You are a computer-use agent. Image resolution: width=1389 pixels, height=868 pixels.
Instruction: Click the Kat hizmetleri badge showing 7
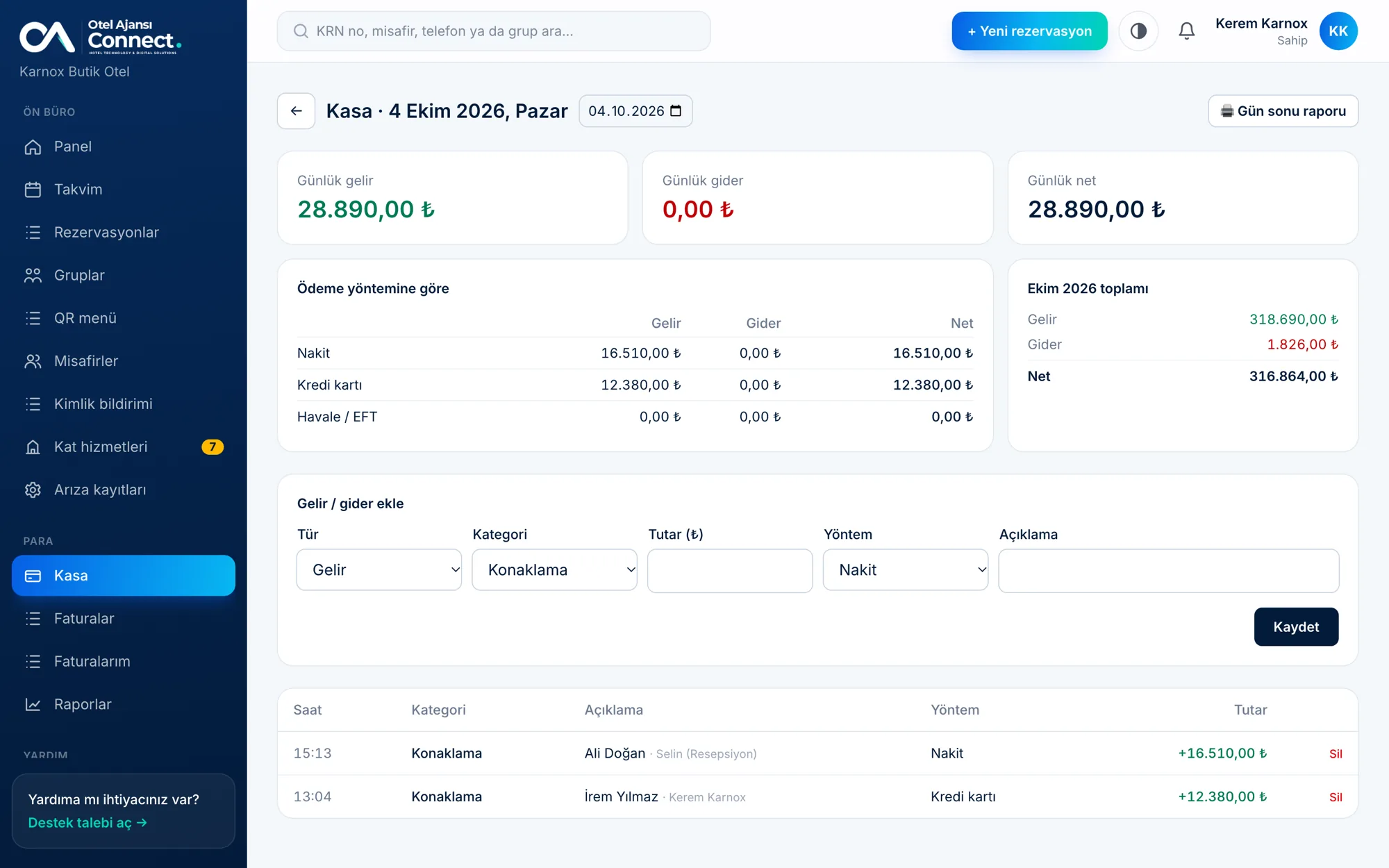pos(213,447)
